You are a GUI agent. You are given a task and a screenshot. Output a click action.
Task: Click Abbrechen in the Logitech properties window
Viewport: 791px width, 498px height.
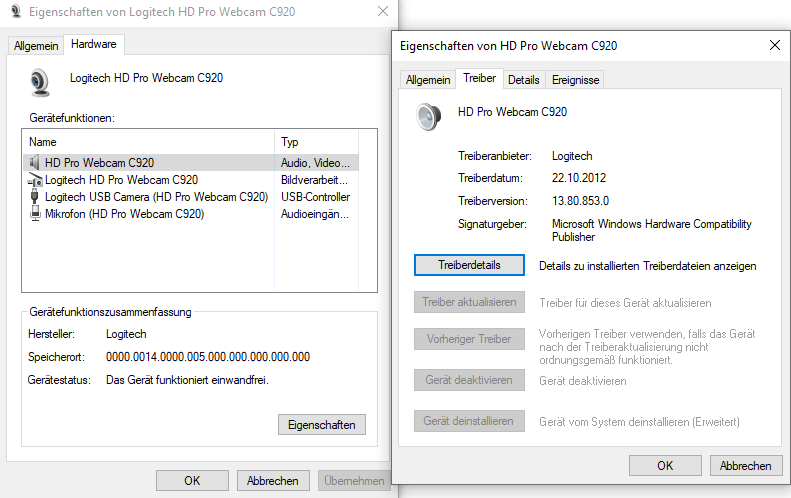272,480
